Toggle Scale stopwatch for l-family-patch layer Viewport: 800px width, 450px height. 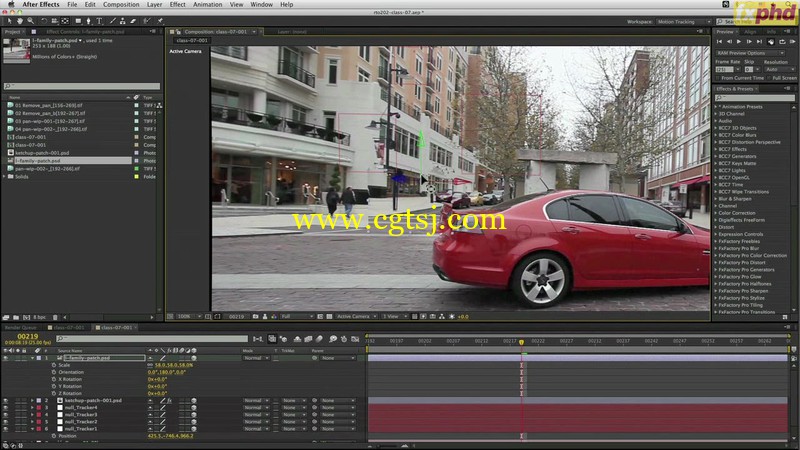coord(54,365)
